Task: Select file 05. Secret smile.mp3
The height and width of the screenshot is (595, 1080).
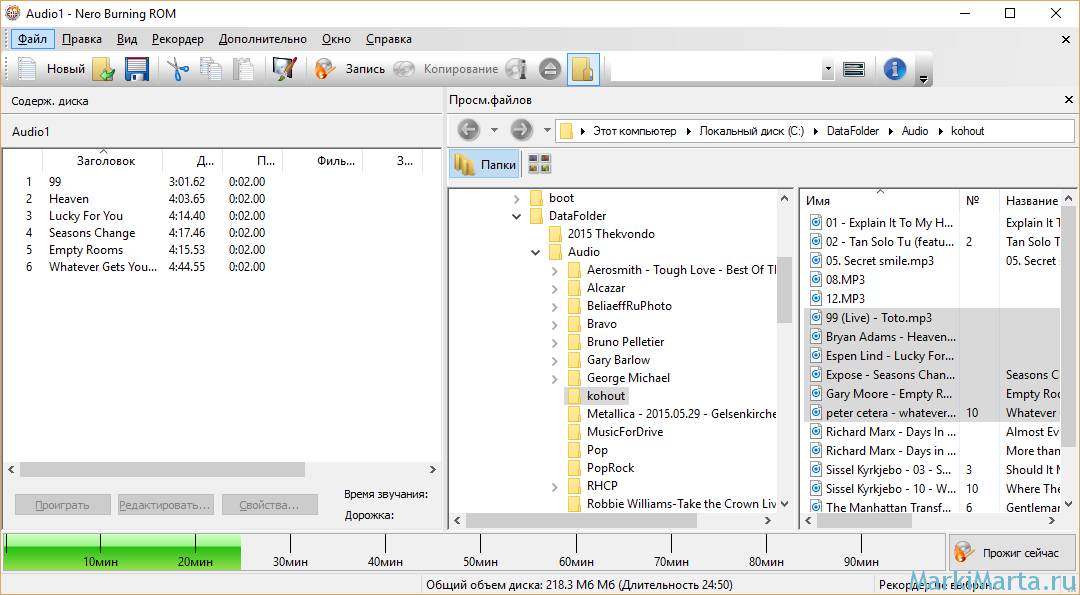Action: 880,261
